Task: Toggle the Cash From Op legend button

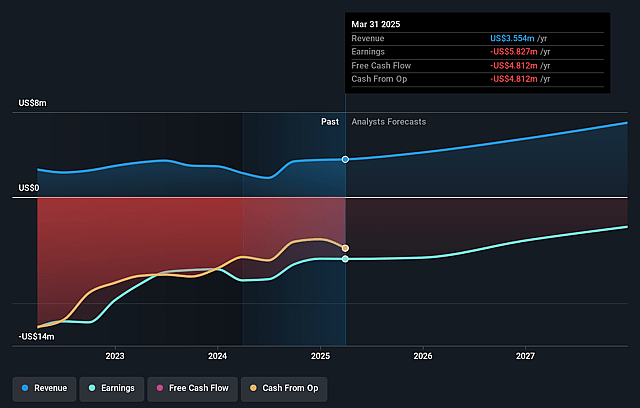Action: [284, 388]
